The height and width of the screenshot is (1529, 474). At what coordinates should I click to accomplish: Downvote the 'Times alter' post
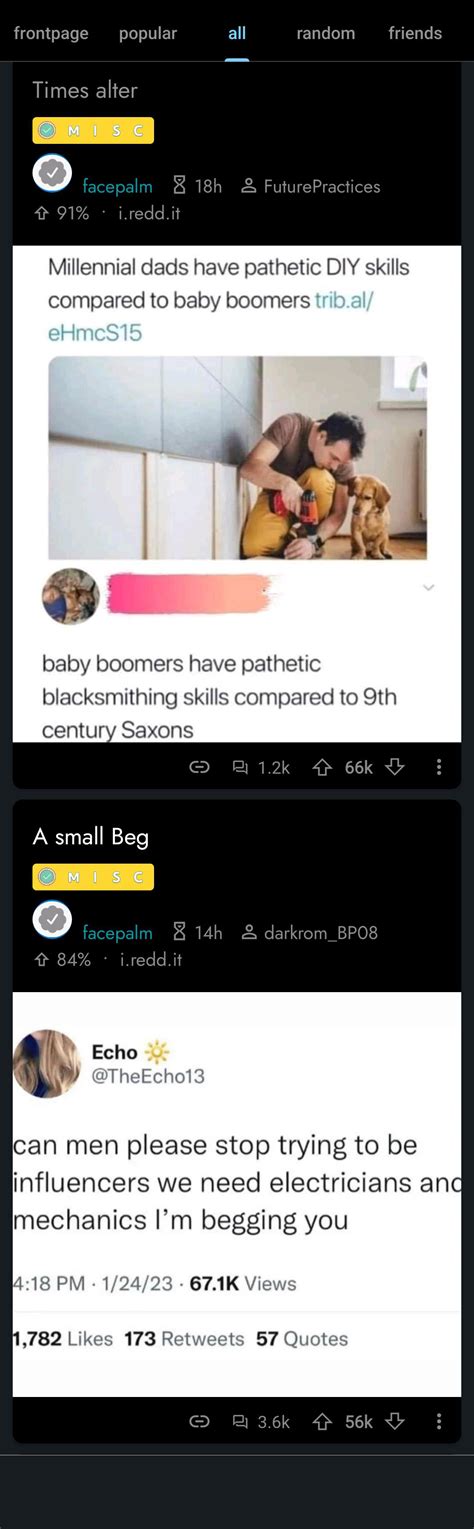point(395,767)
